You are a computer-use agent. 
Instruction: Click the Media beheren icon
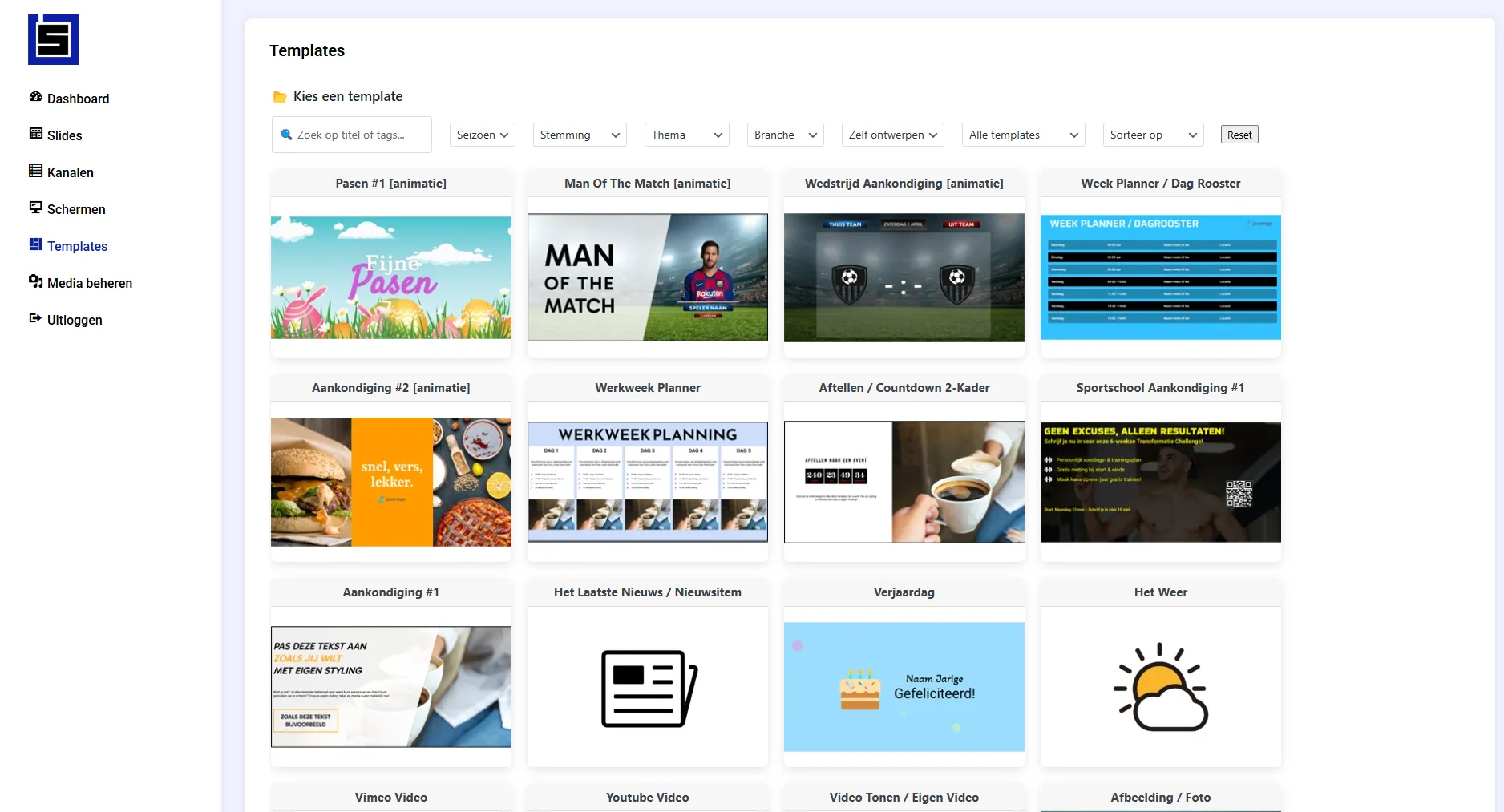tap(35, 281)
